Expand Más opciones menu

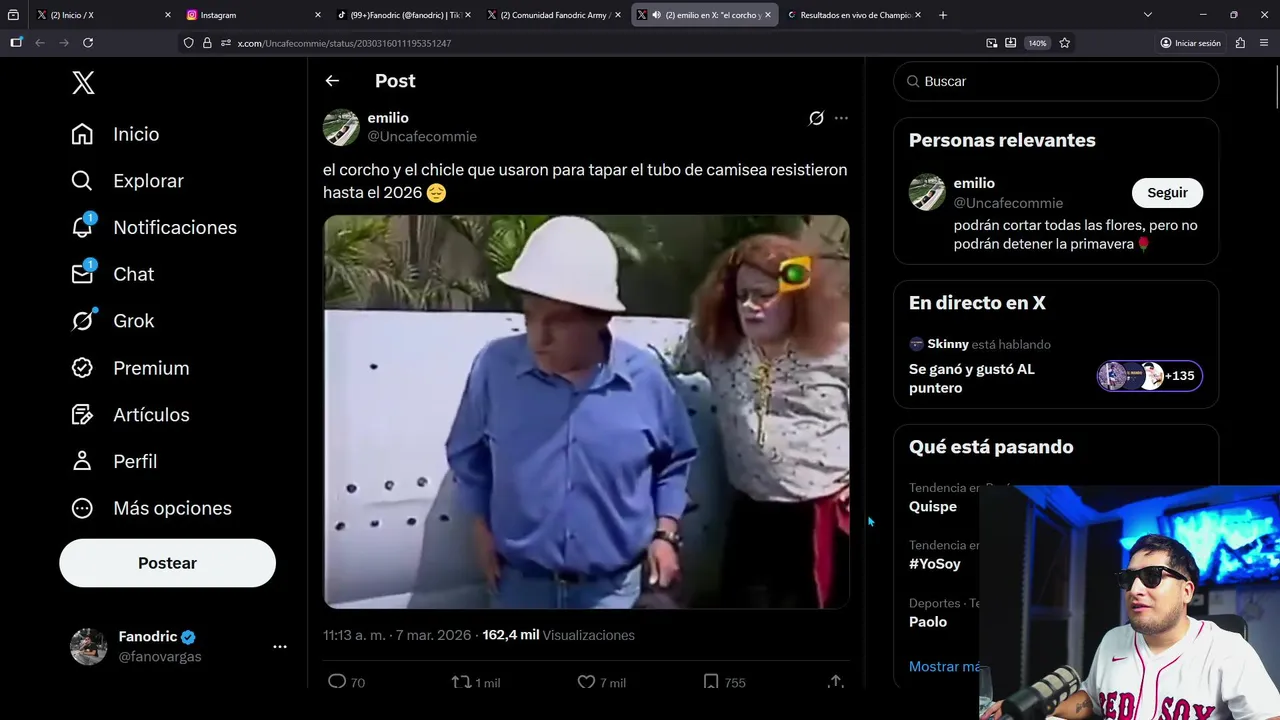click(151, 508)
